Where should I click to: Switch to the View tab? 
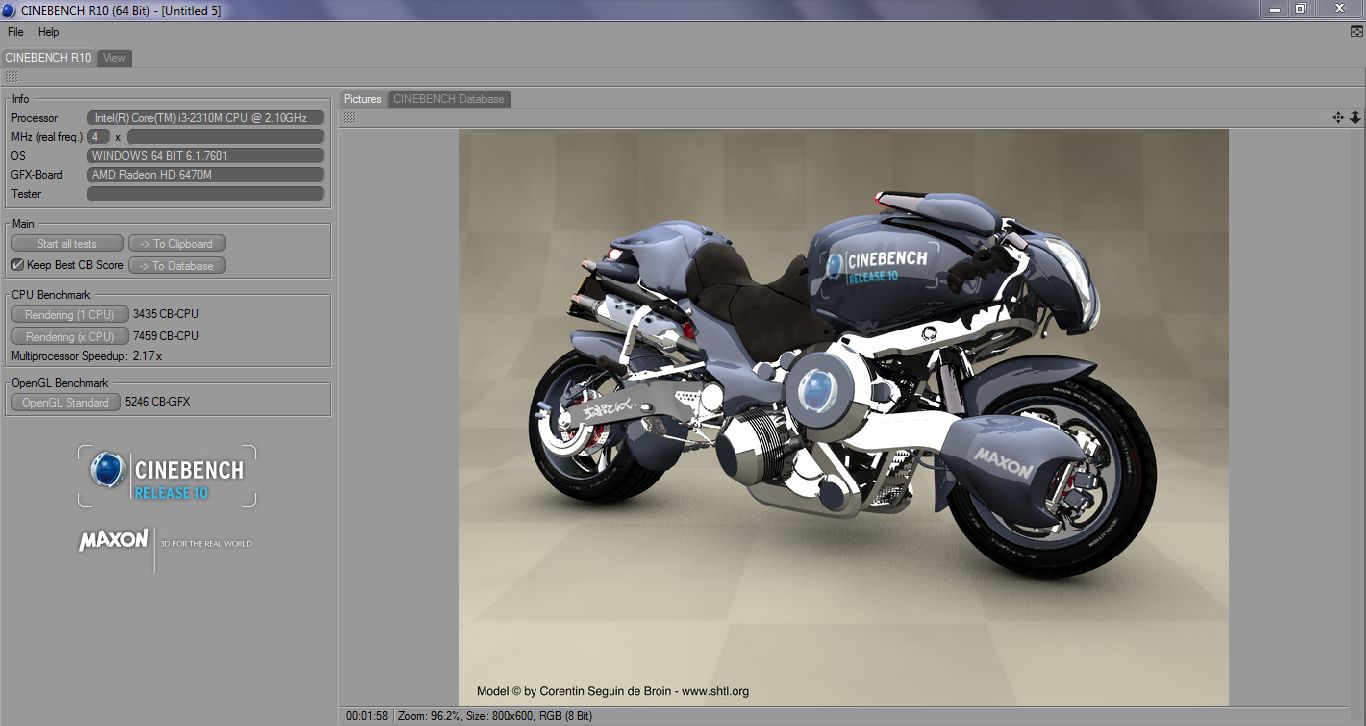[x=115, y=58]
